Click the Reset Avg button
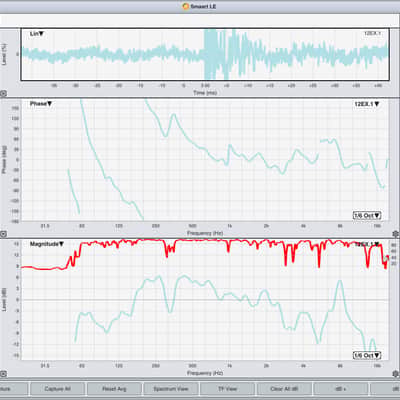Viewport: 400px width, 400px height. (114, 389)
